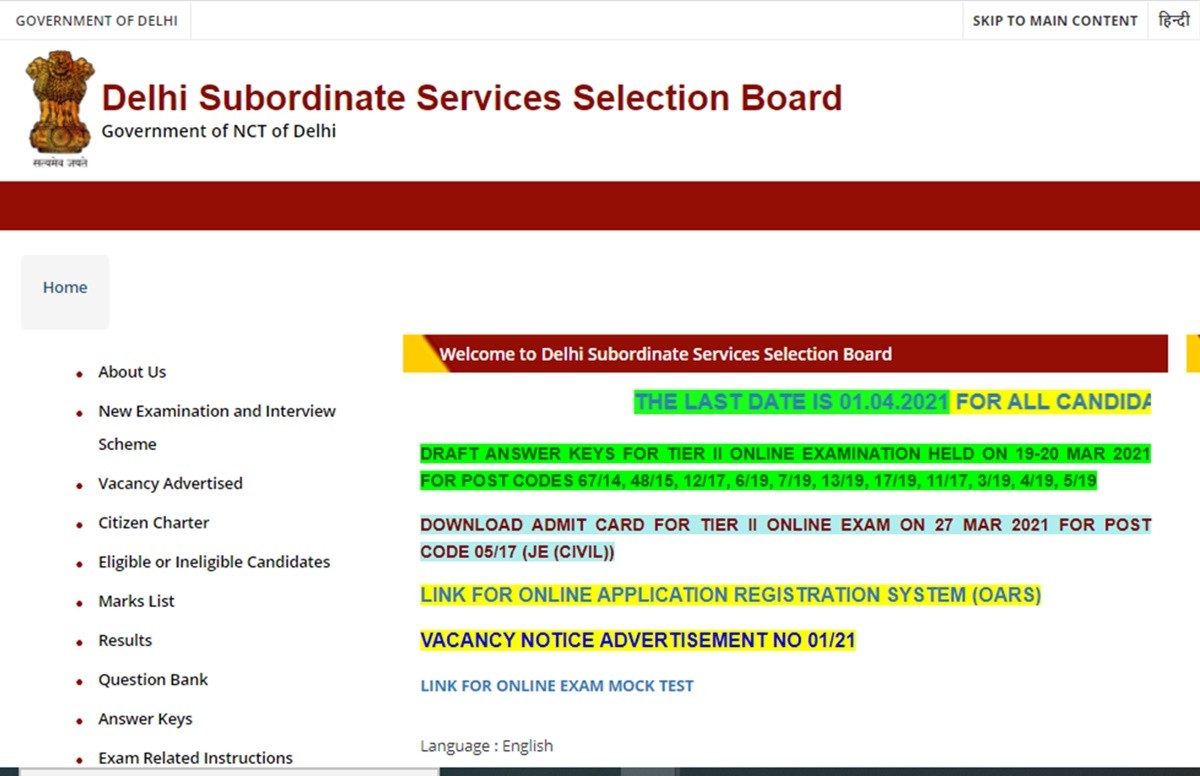Open New Examination and Interview Scheme
Screen dimensions: 1200x776
click(x=216, y=411)
